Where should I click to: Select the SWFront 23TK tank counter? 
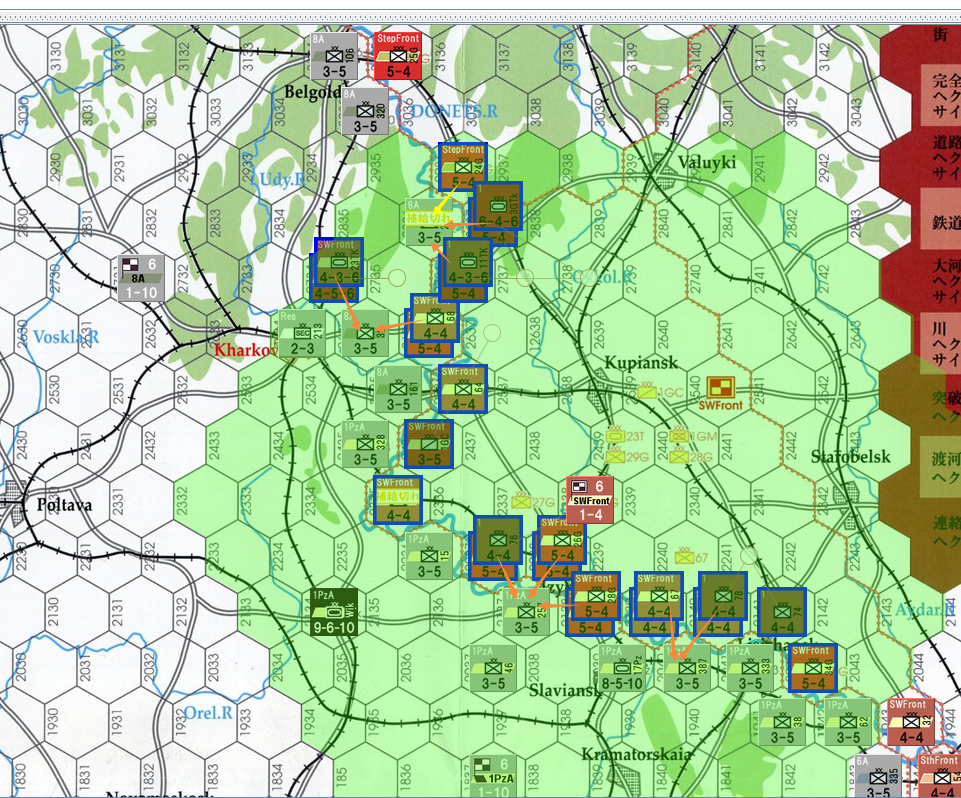click(x=339, y=262)
